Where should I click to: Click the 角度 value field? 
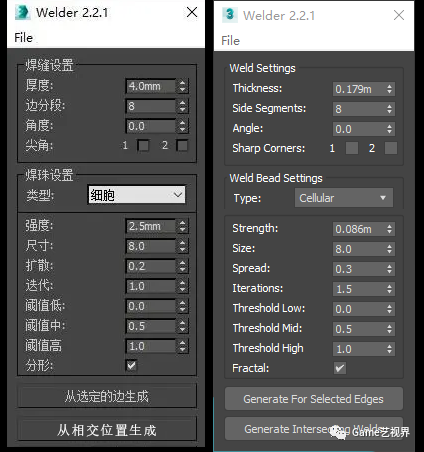151,126
